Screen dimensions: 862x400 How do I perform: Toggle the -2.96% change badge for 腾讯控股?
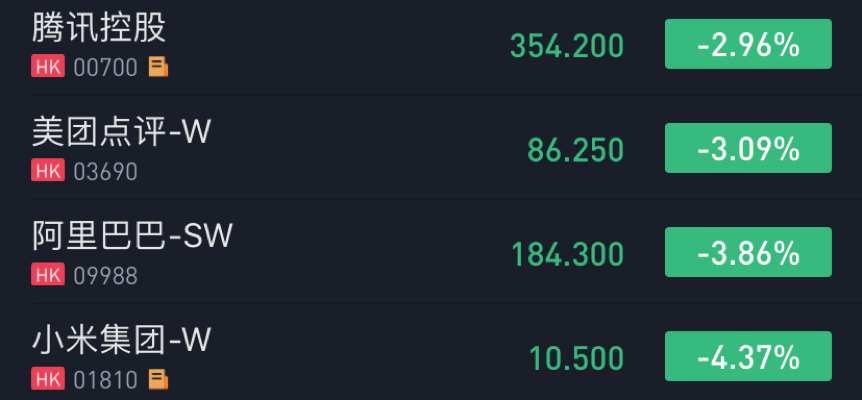point(748,45)
